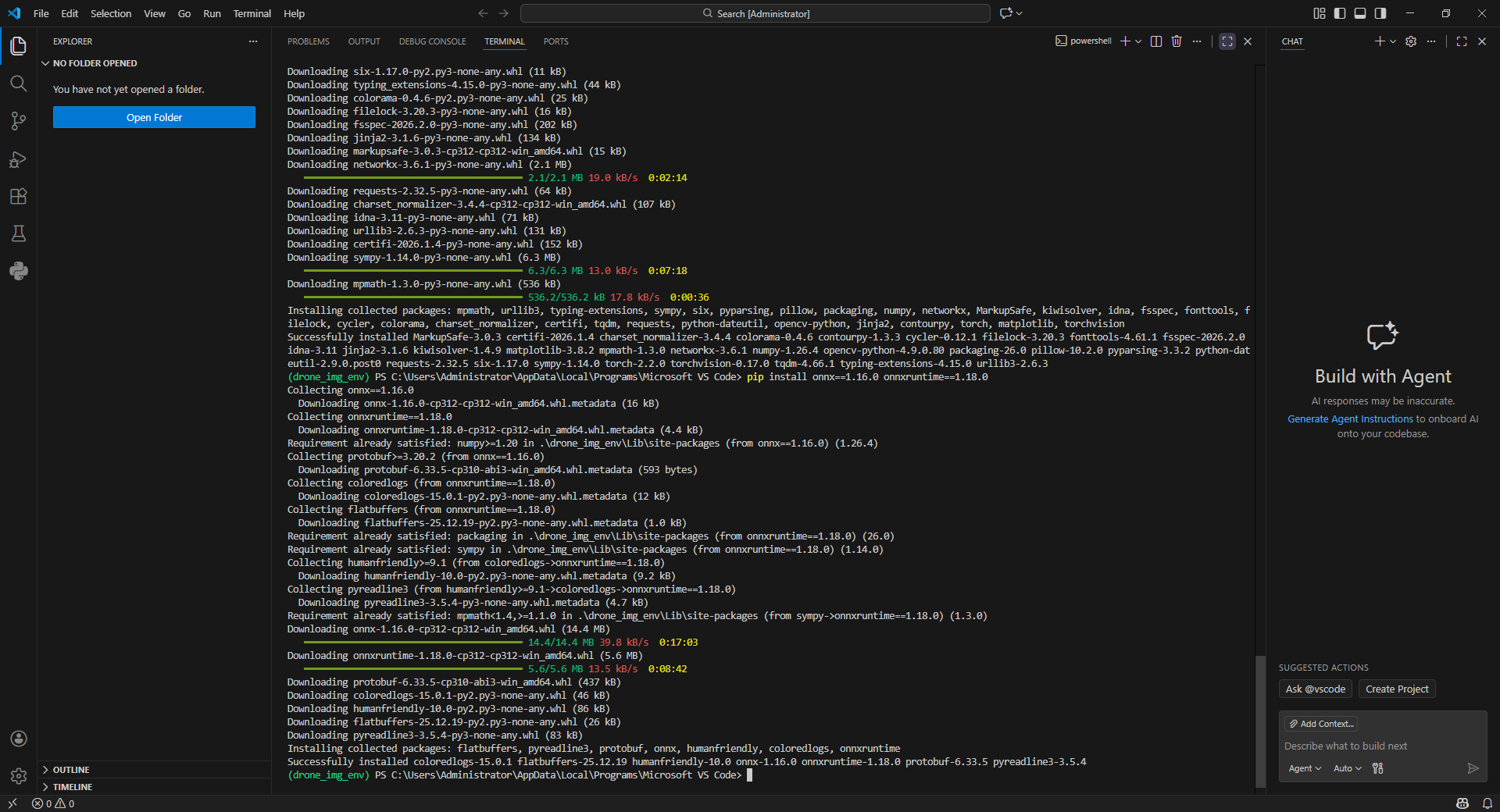Maximize the chat panel

click(x=1462, y=41)
